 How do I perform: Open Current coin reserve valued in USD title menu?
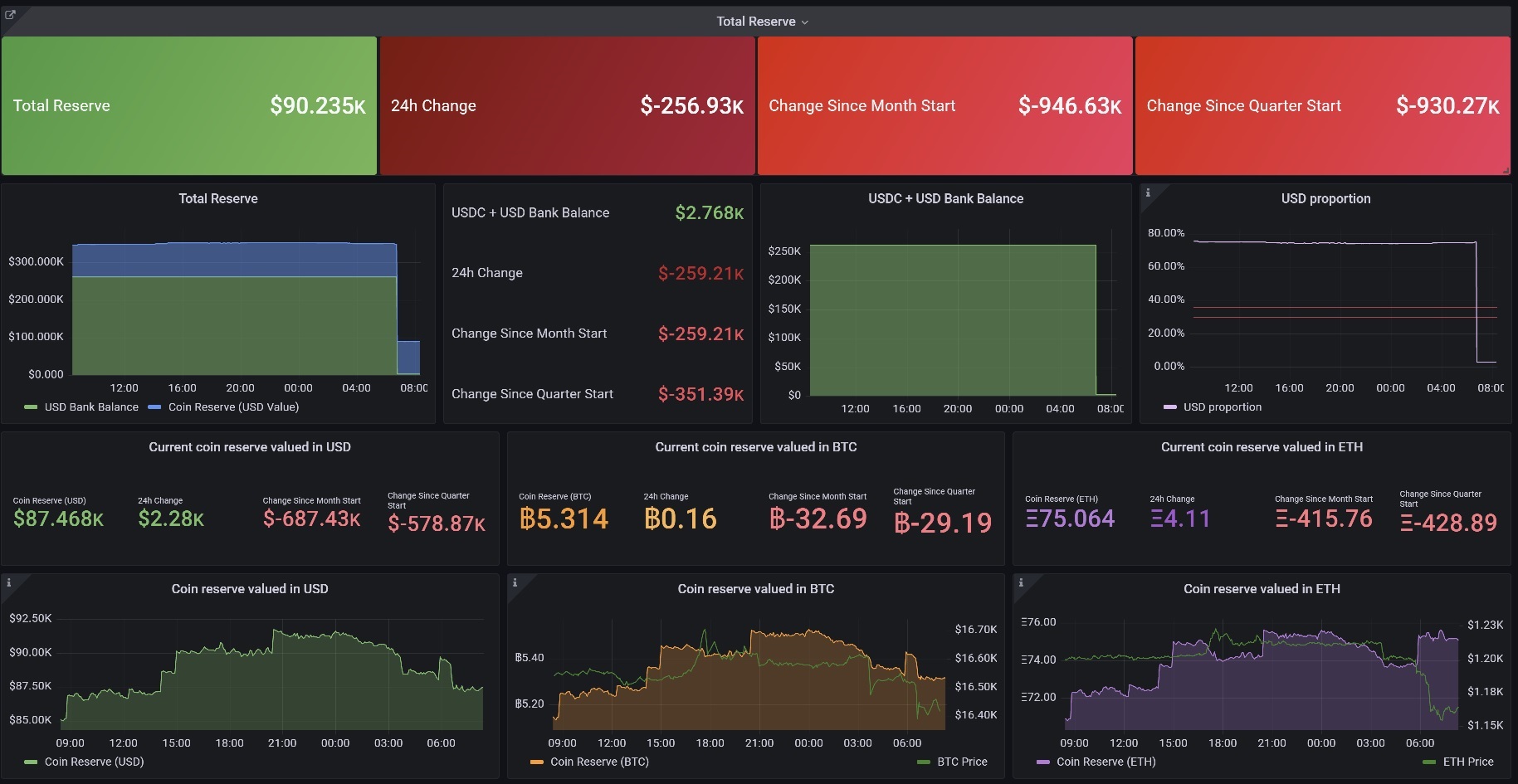[x=250, y=446]
